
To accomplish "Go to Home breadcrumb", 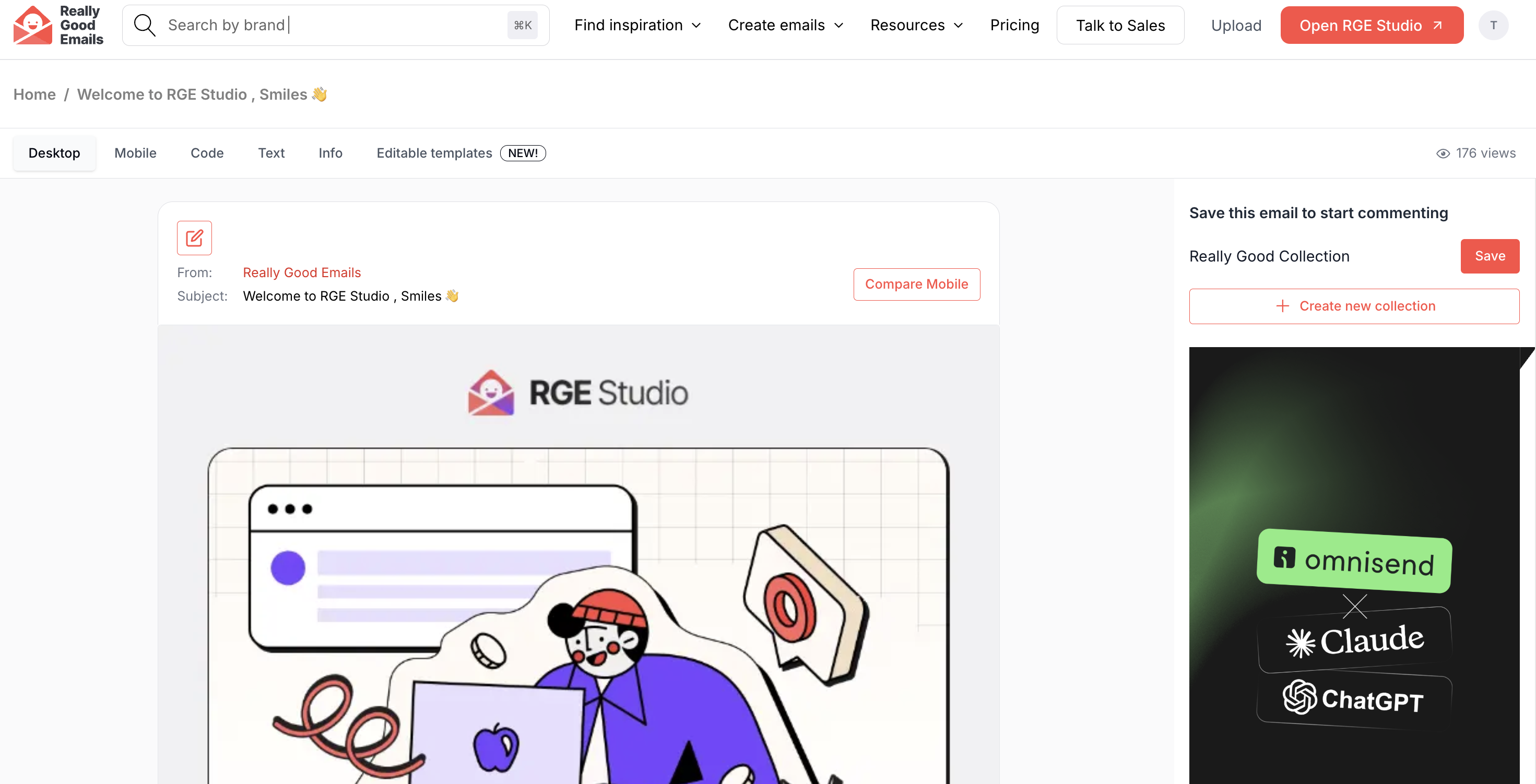I will tap(34, 94).
